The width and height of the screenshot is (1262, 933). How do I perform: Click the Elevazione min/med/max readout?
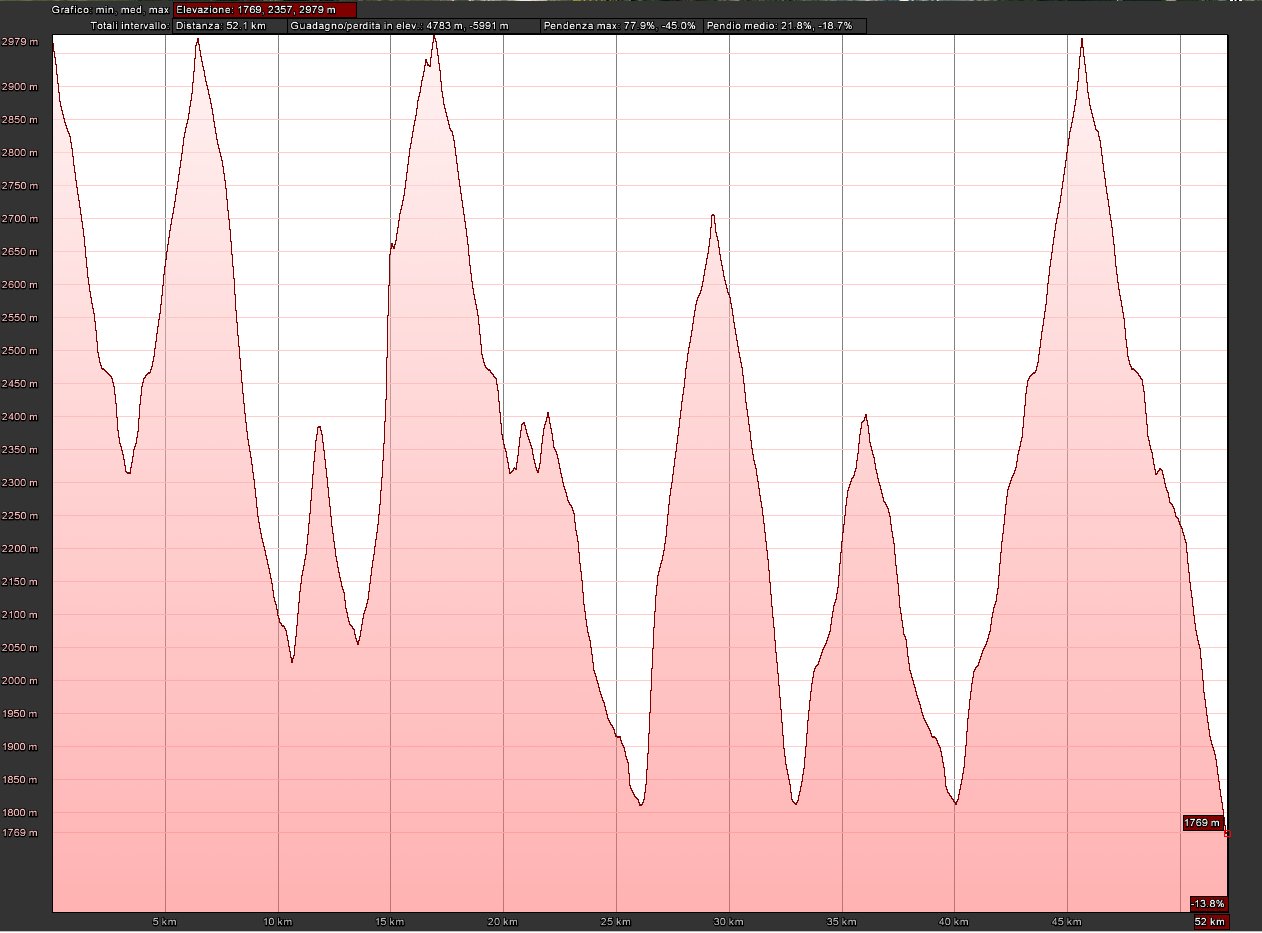click(264, 10)
